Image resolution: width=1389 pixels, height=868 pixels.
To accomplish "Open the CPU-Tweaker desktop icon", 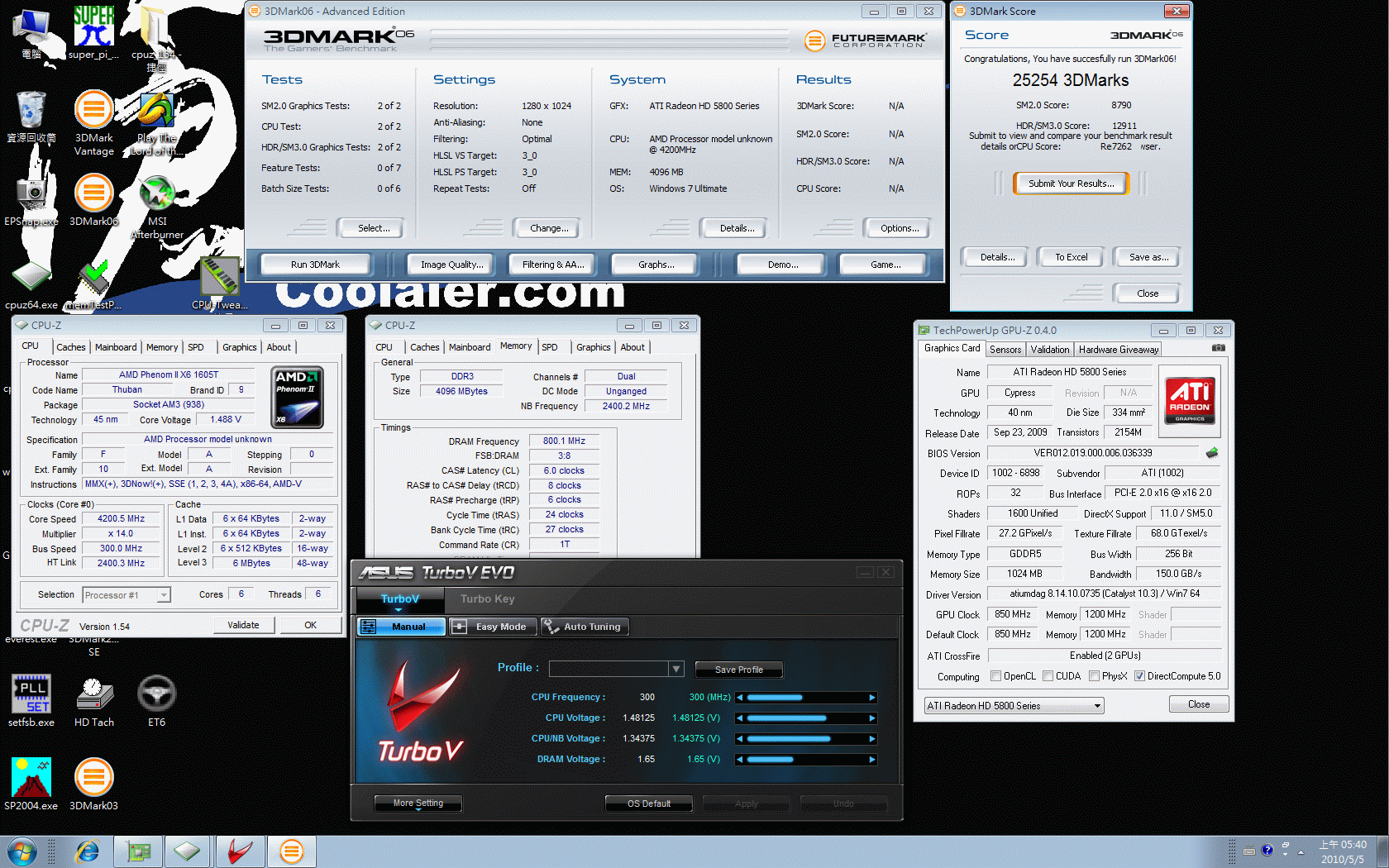I will click(220, 283).
